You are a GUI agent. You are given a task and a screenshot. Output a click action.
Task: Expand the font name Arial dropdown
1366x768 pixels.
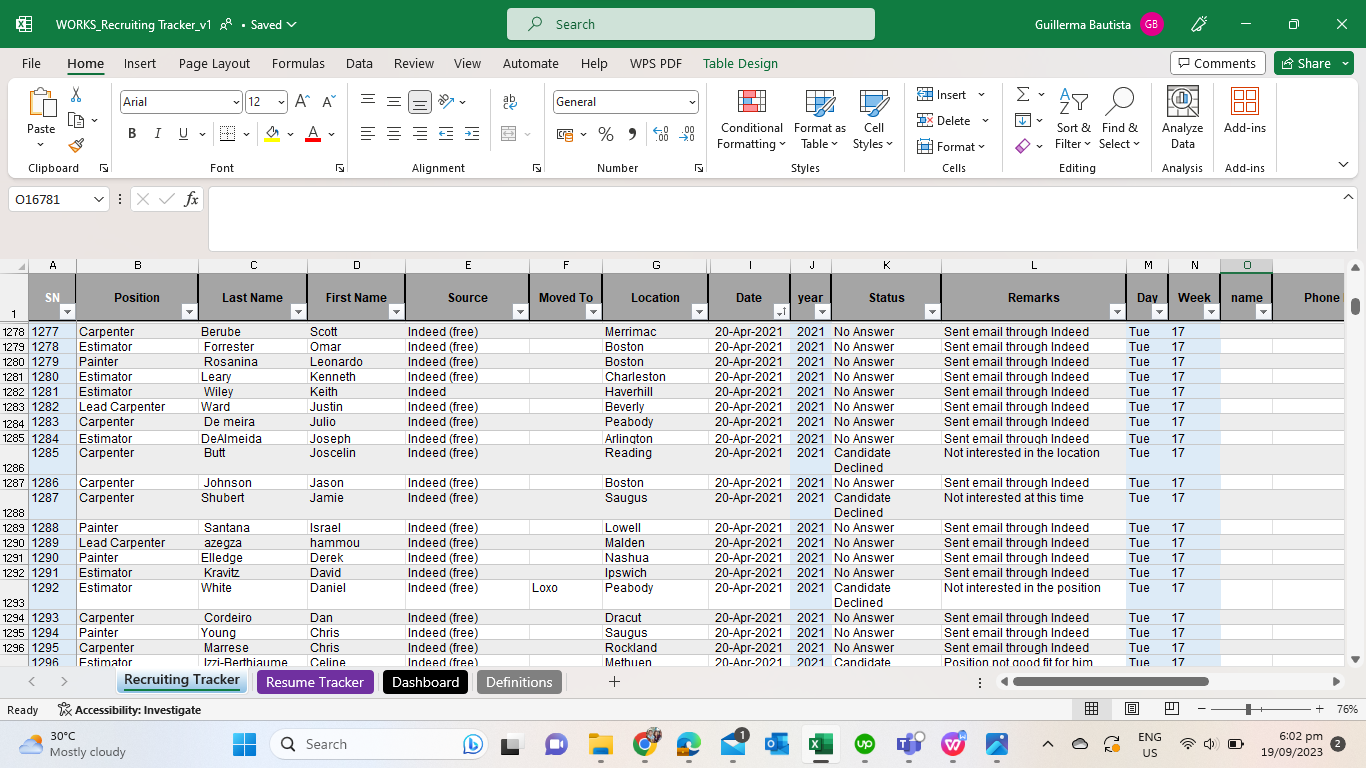click(x=236, y=102)
